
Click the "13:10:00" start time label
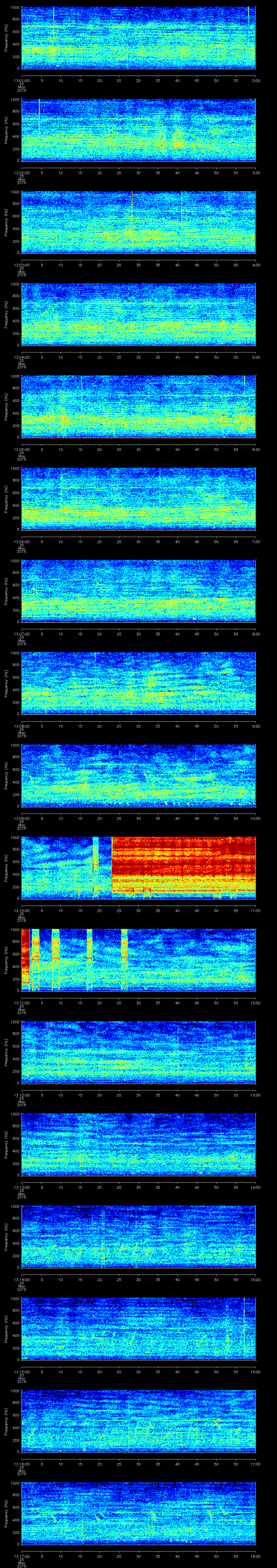[x=22, y=910]
